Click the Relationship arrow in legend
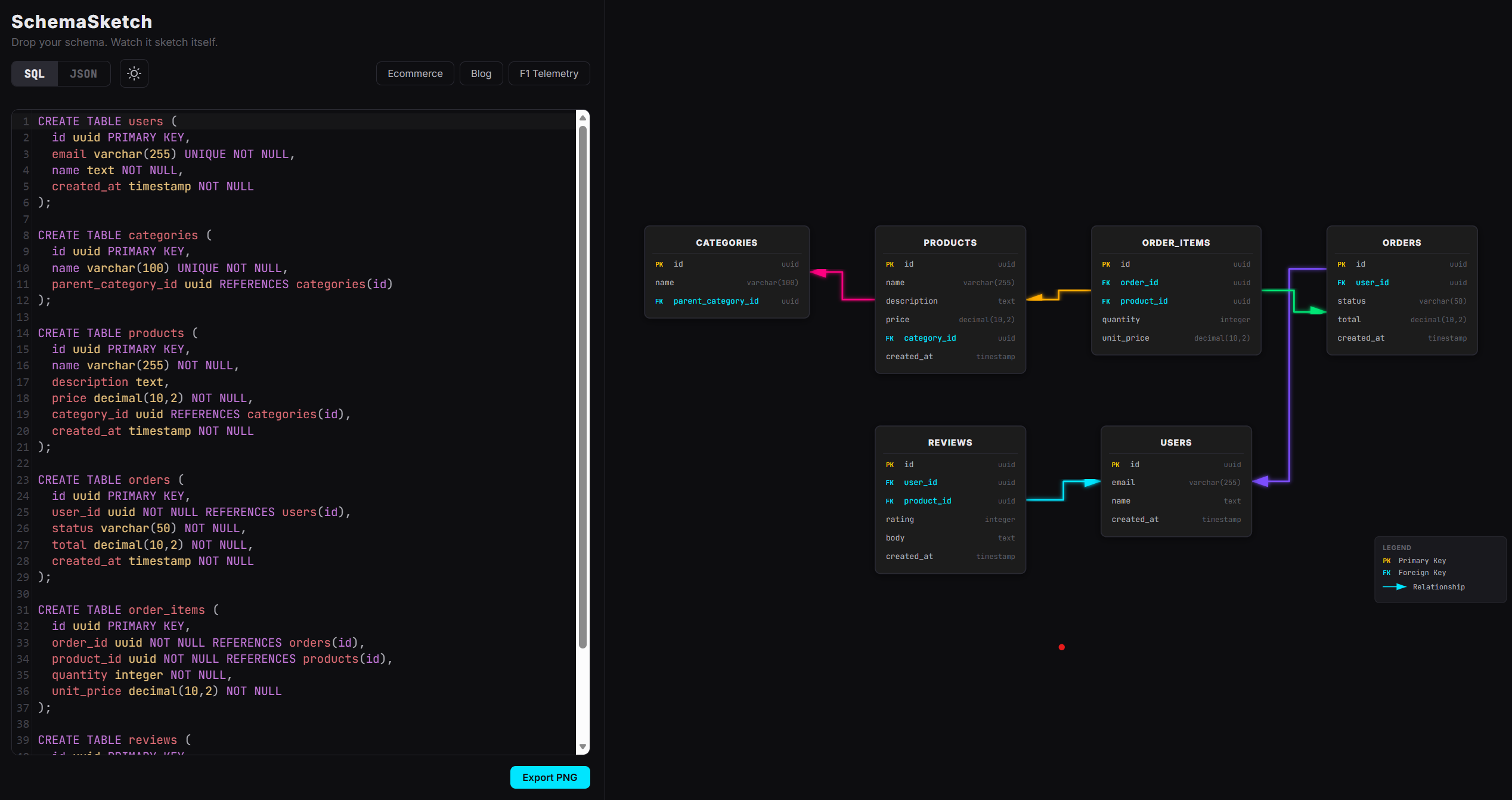The image size is (1512, 800). [x=1395, y=587]
